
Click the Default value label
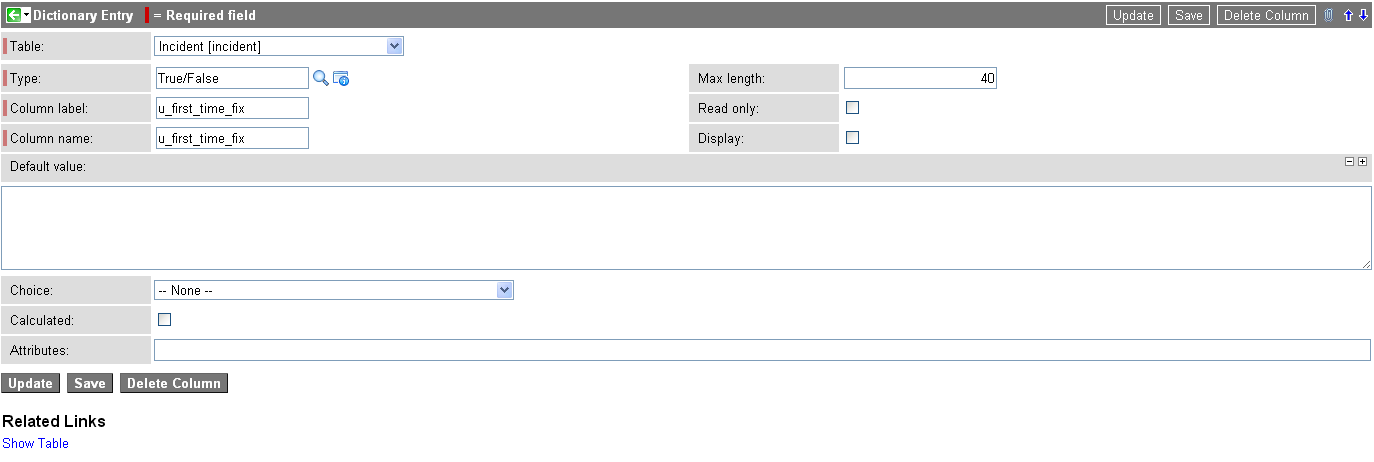48,166
